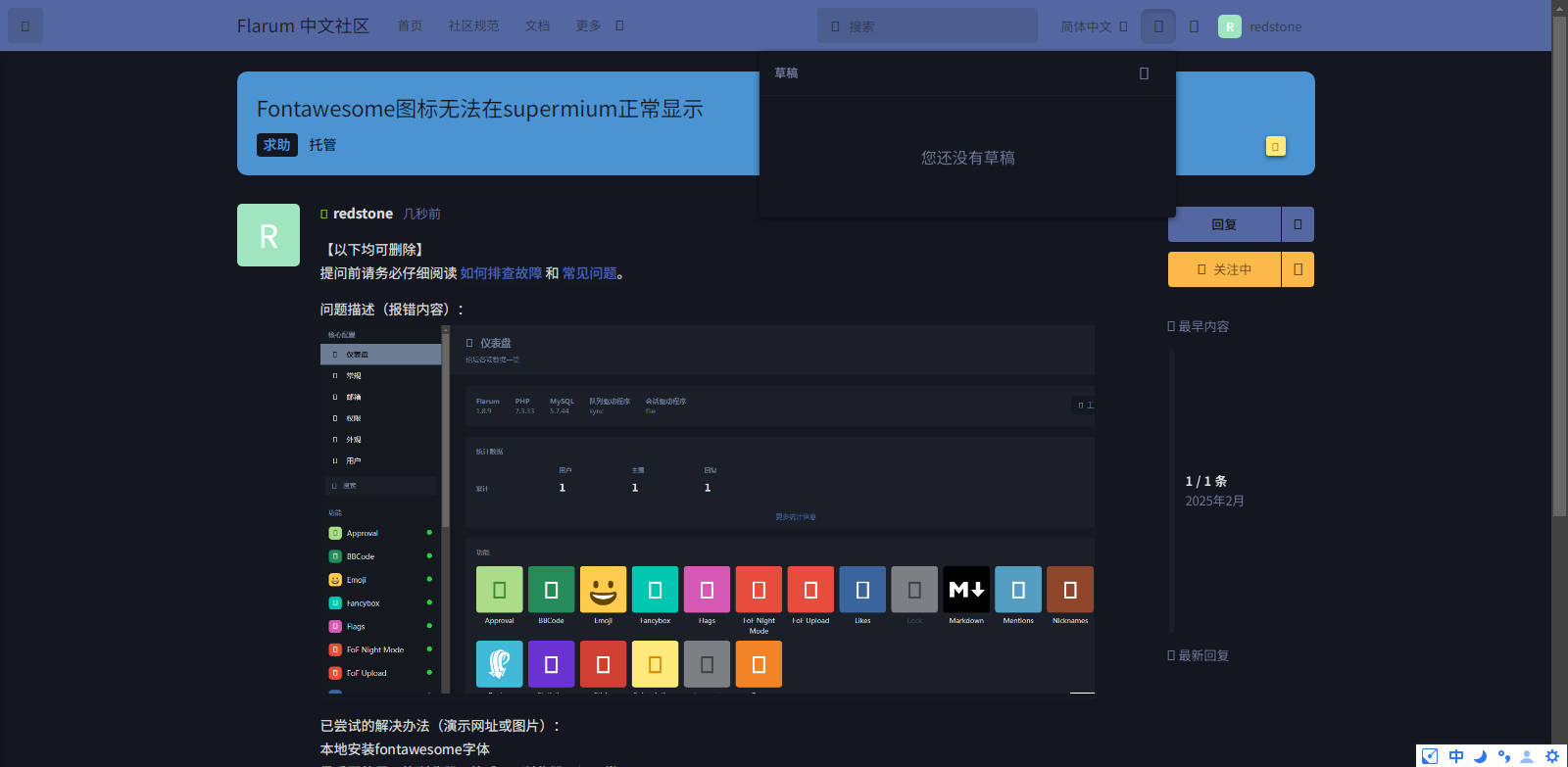Open the 社区规范 nav link
Viewport: 1568px width, 767px height.
(473, 26)
